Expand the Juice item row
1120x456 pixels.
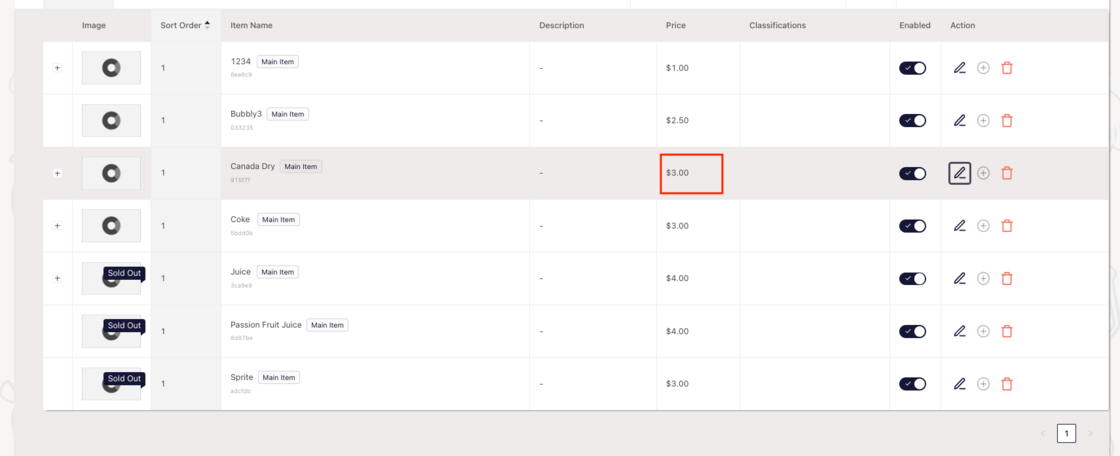coord(57,278)
